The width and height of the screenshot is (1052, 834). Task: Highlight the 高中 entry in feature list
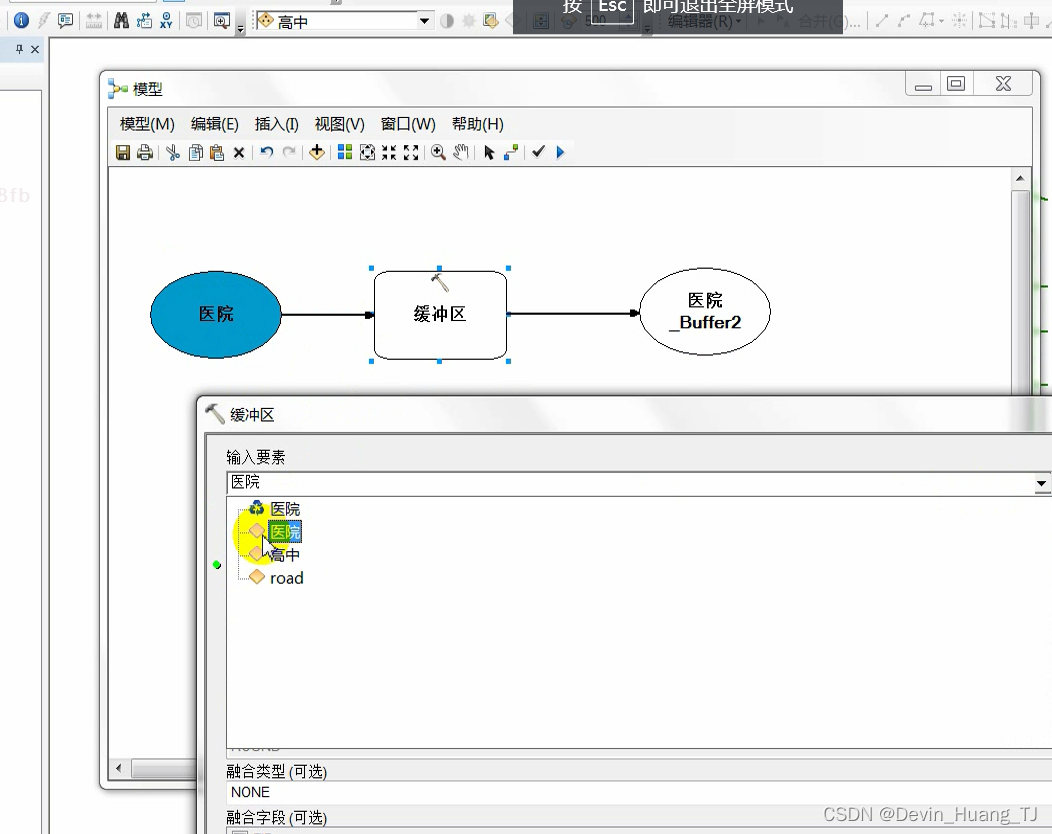(283, 555)
